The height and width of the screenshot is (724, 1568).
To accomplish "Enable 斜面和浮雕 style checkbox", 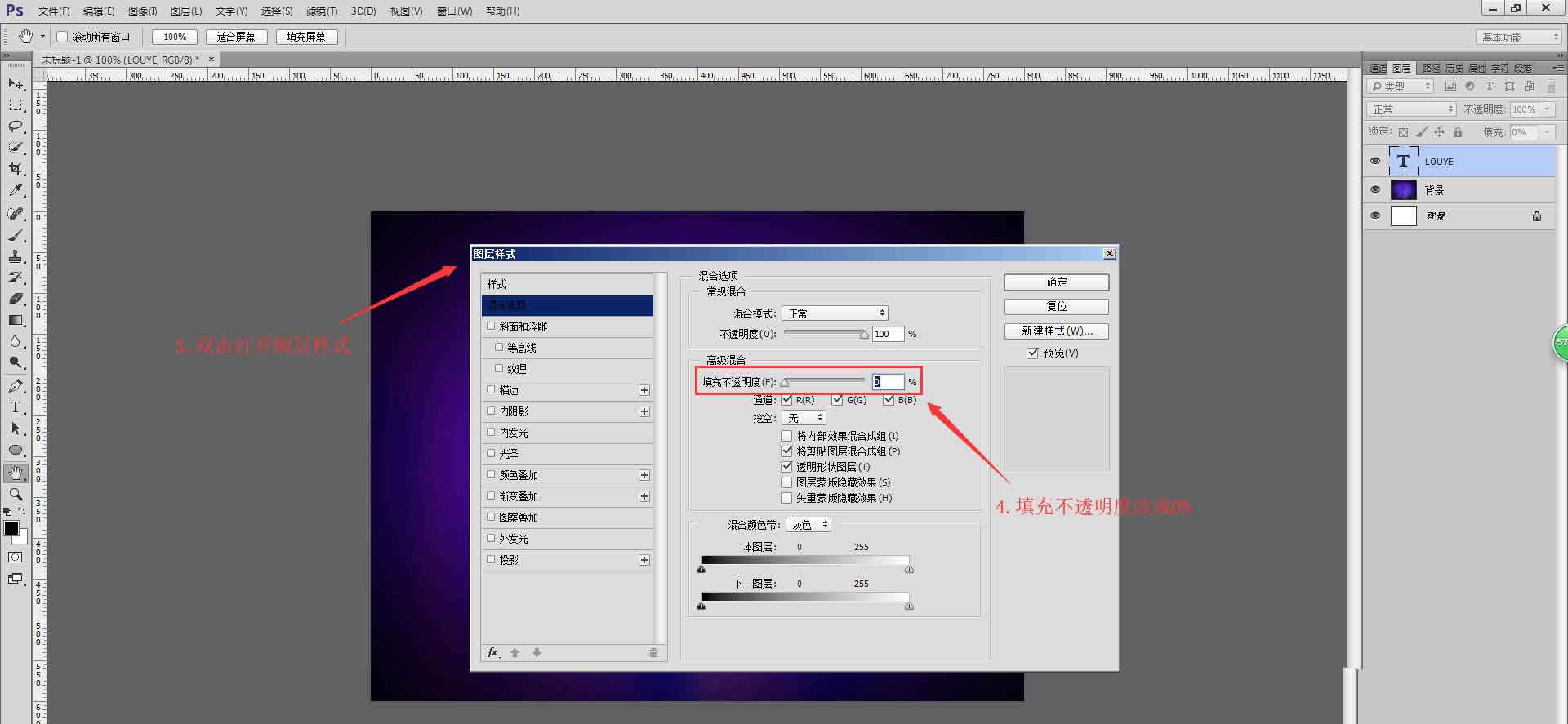I will coord(491,326).
